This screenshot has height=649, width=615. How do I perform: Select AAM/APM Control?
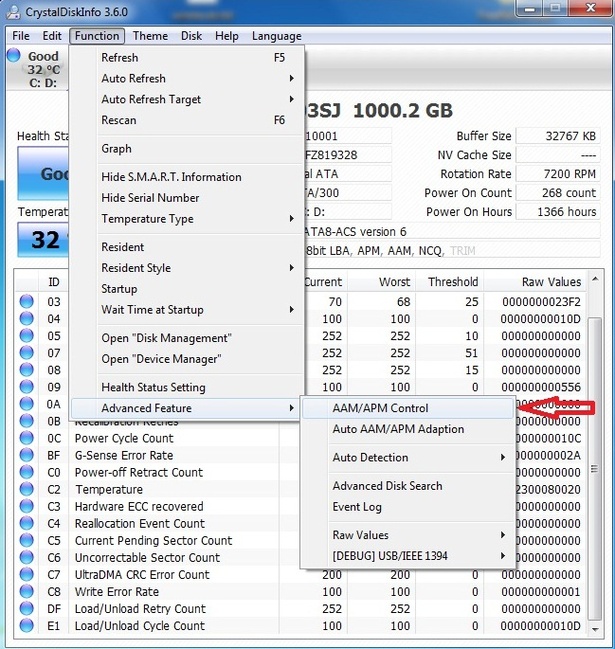408,408
